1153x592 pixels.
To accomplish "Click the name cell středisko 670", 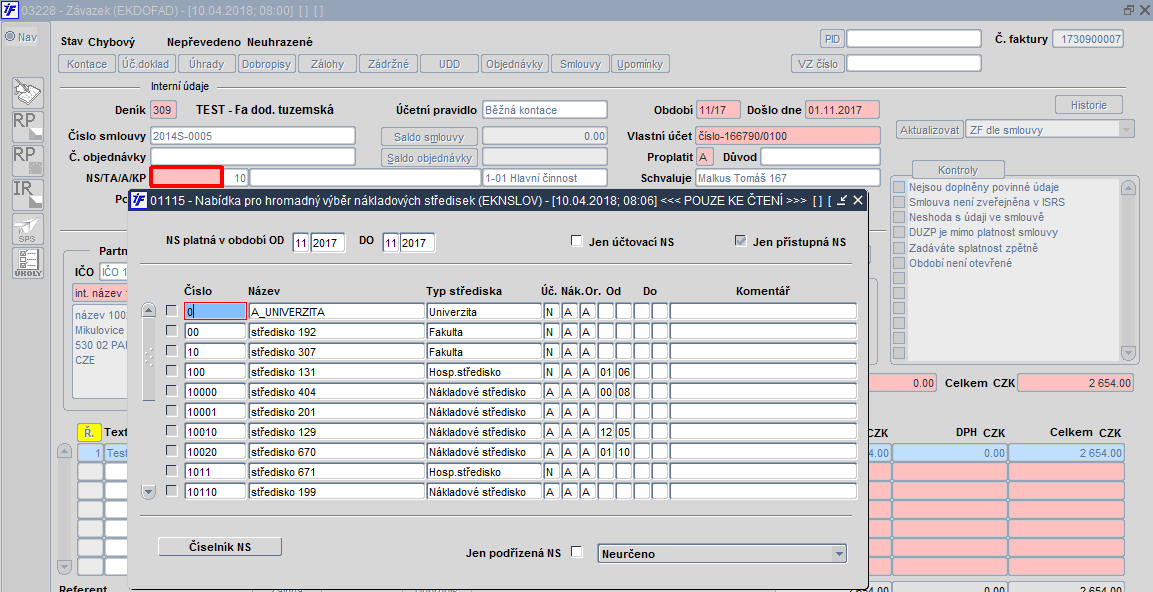I will 336,452.
